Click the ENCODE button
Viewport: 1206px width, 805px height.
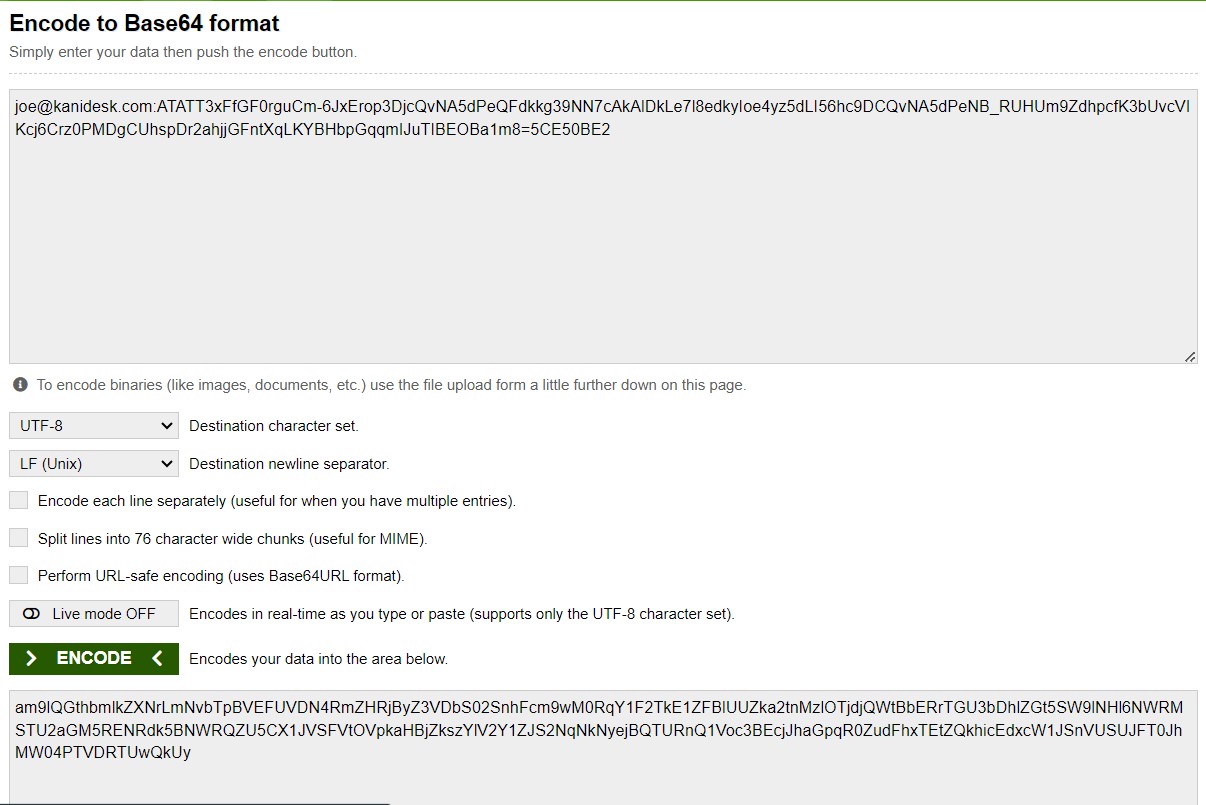(x=94, y=658)
